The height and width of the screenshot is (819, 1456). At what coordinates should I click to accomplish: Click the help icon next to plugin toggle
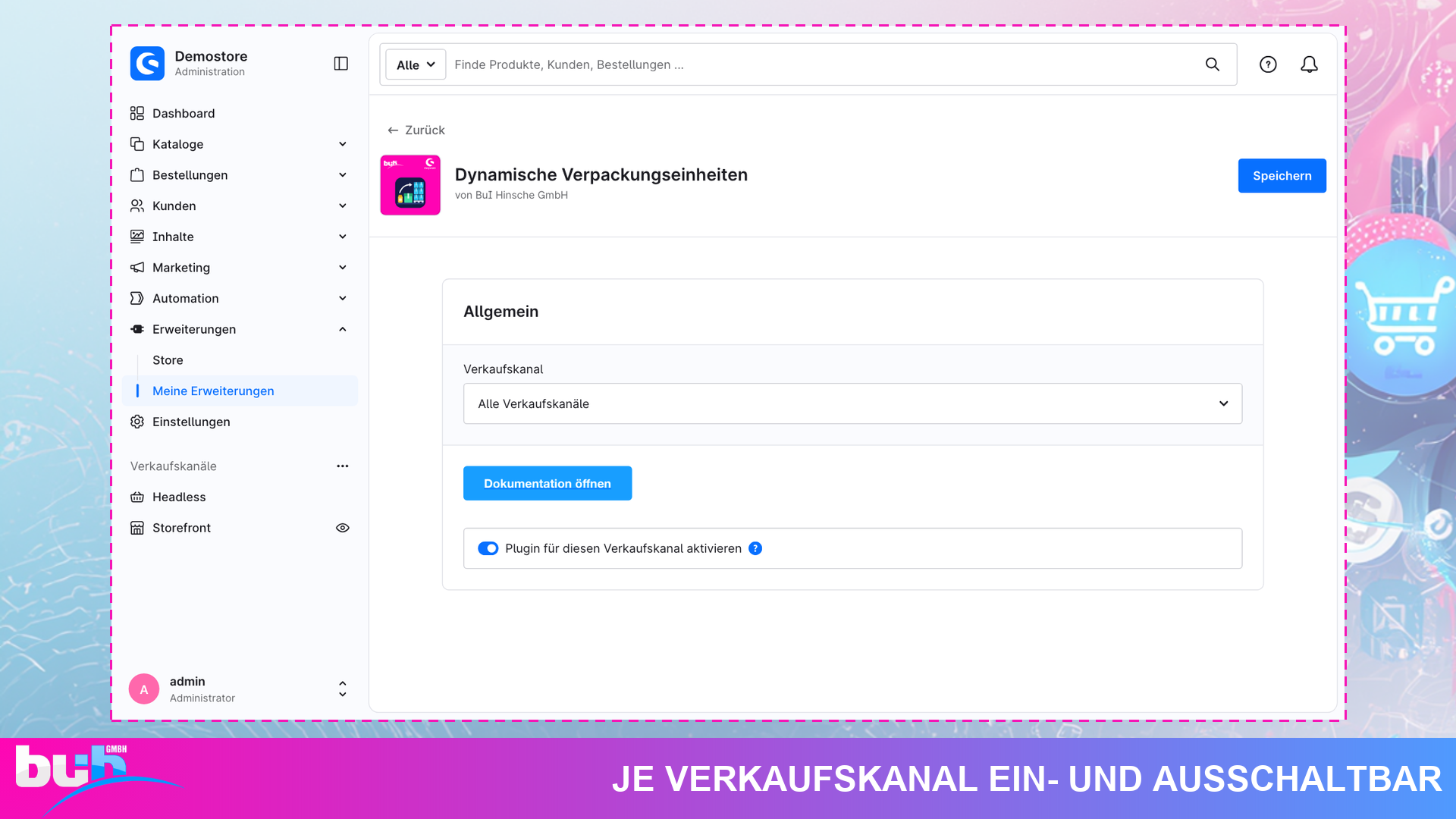point(755,548)
